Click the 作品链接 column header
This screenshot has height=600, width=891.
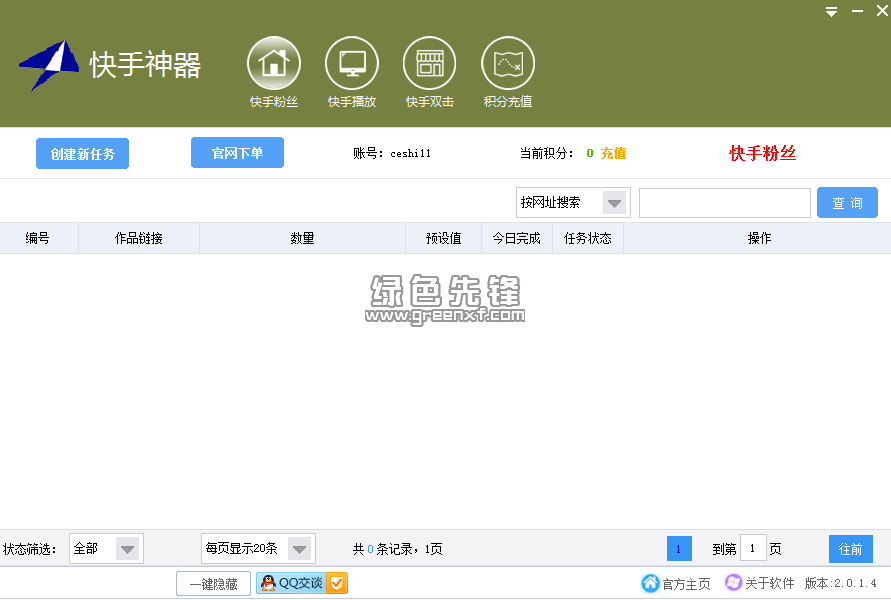tap(139, 238)
